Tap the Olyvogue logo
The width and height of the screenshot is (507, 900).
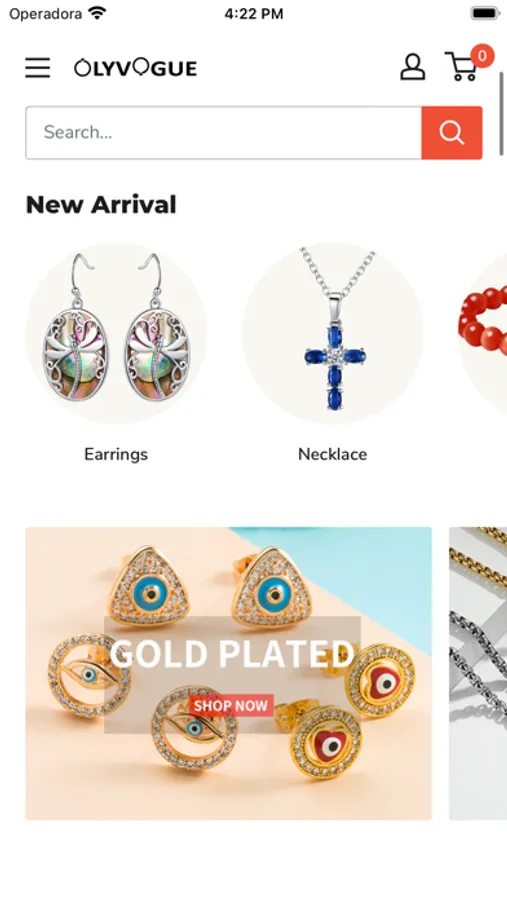[136, 68]
